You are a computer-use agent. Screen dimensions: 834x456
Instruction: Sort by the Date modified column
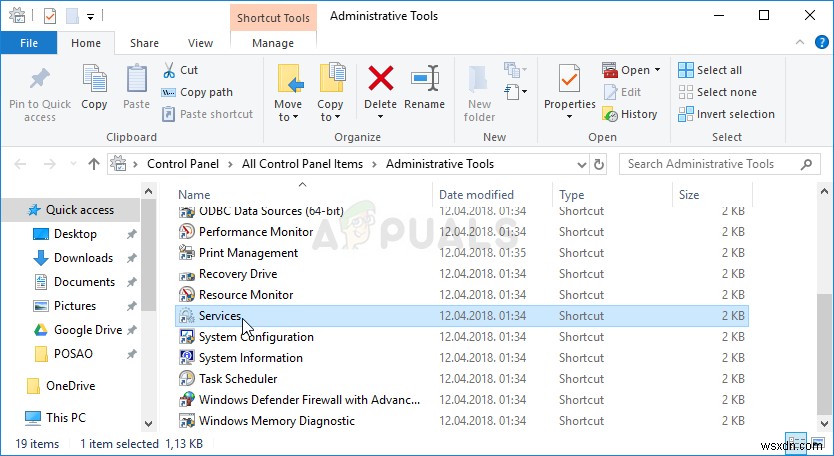pos(476,195)
